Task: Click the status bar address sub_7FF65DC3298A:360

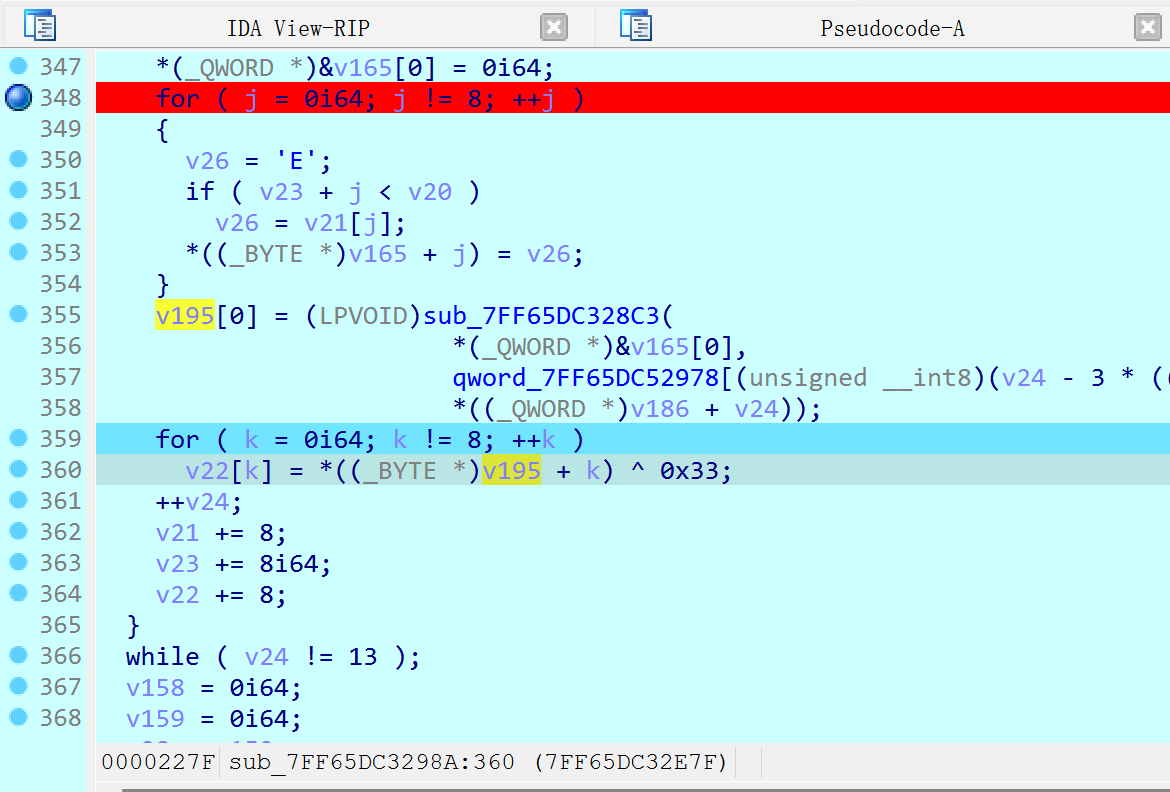Action: 372,763
